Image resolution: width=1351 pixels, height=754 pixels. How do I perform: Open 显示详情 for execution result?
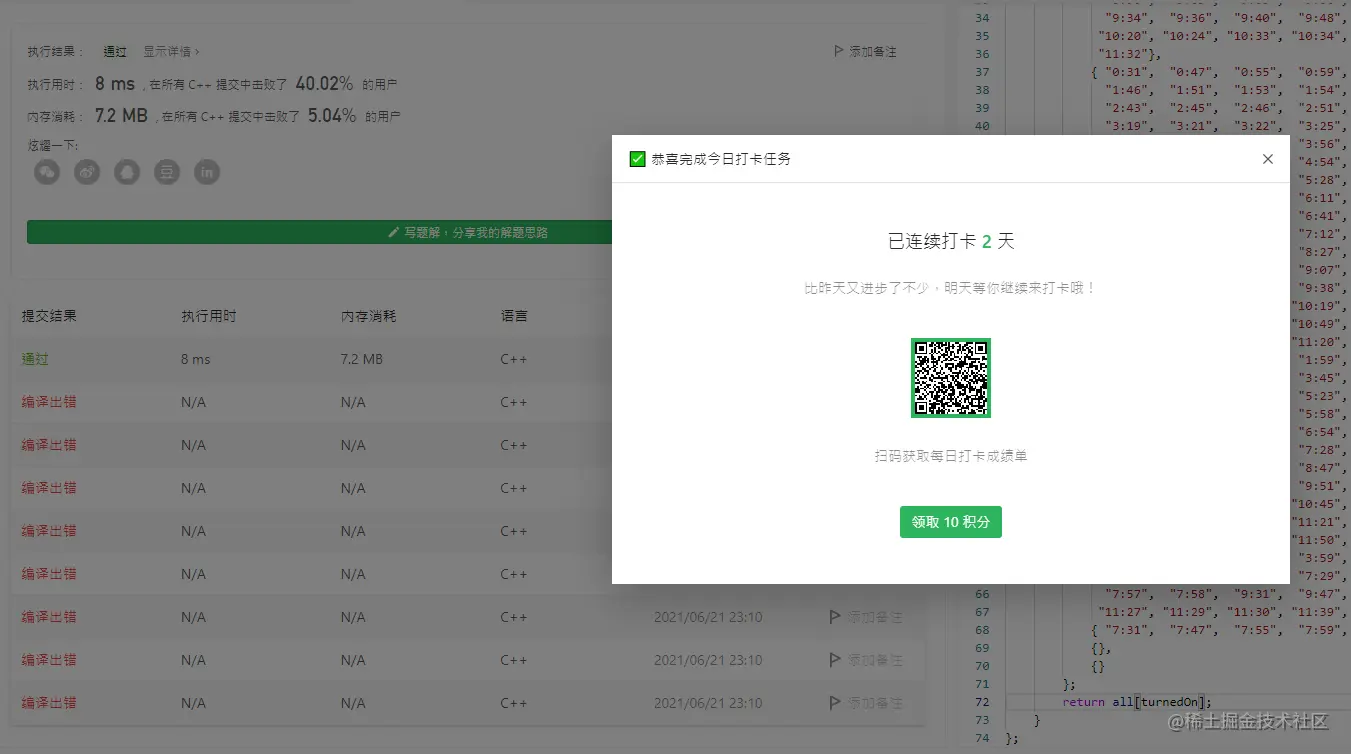point(171,51)
